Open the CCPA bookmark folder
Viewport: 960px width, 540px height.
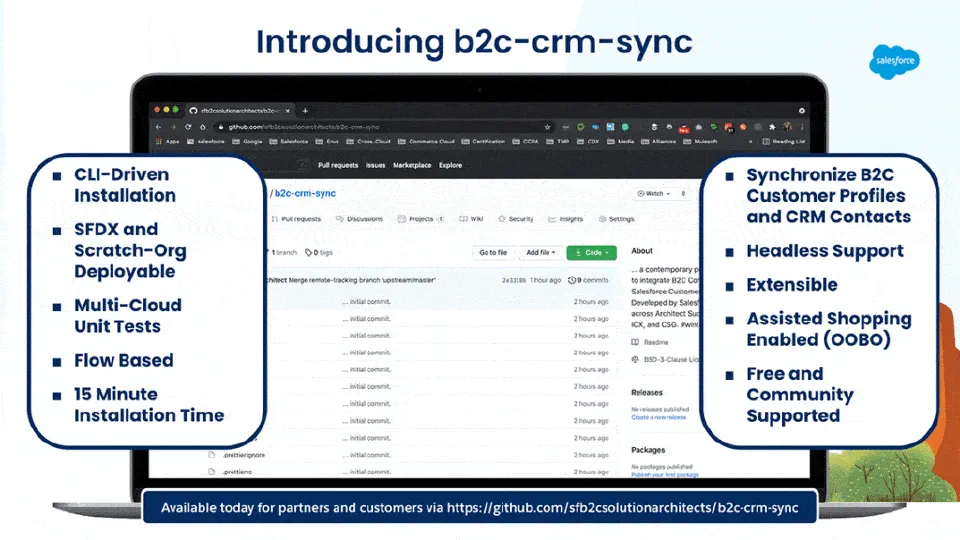pyautogui.click(x=525, y=141)
